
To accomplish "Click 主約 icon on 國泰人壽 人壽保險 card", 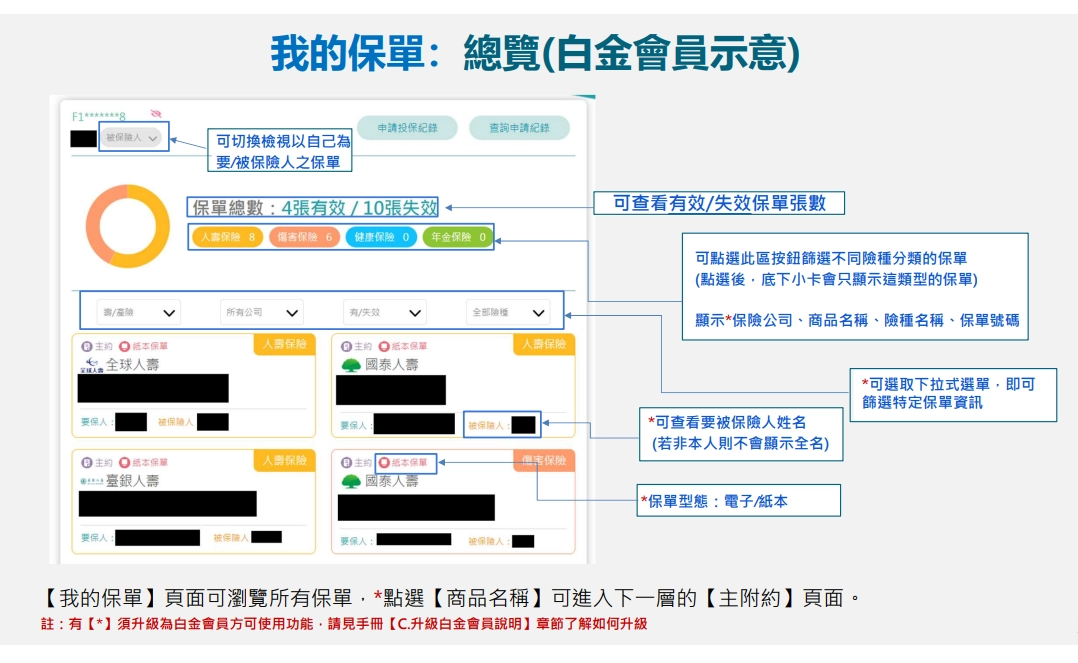I will coord(346,347).
